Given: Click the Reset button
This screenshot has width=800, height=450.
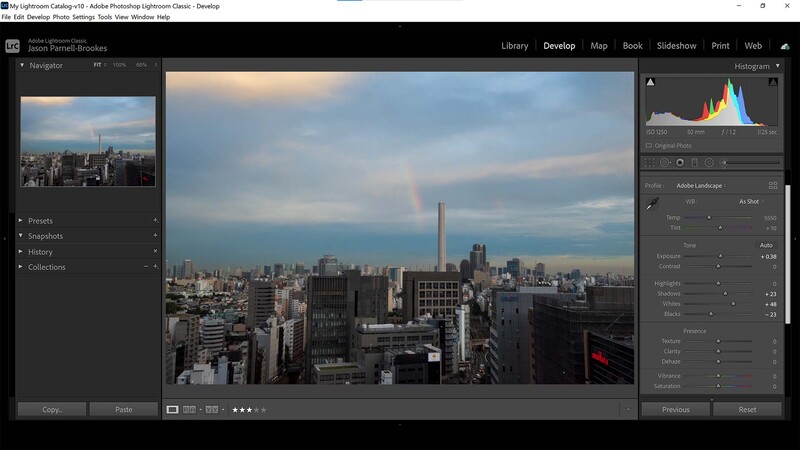Looking at the screenshot, I should [x=747, y=409].
